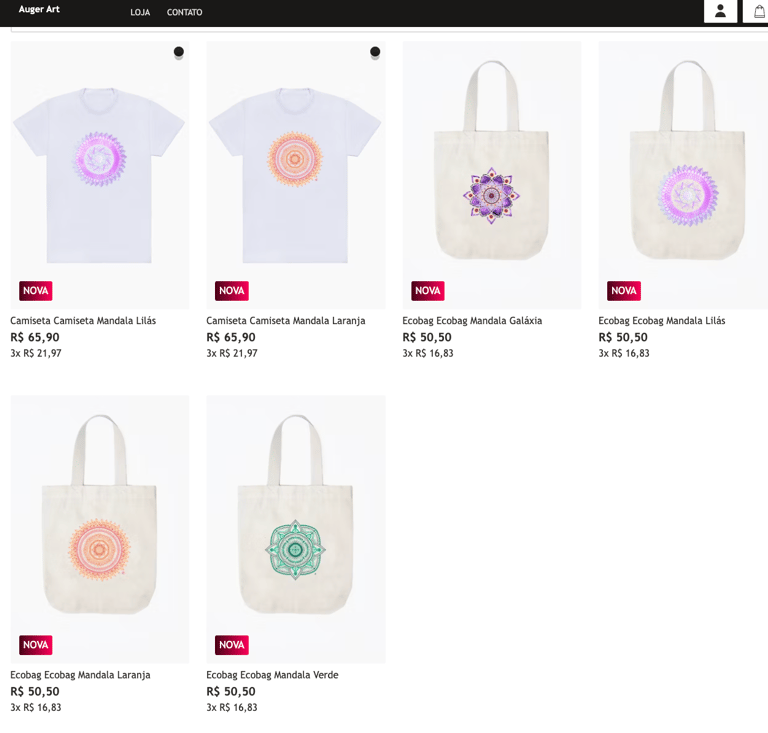The width and height of the screenshot is (768, 733).
Task: Open the CONTATO menu item
Action: click(x=184, y=13)
